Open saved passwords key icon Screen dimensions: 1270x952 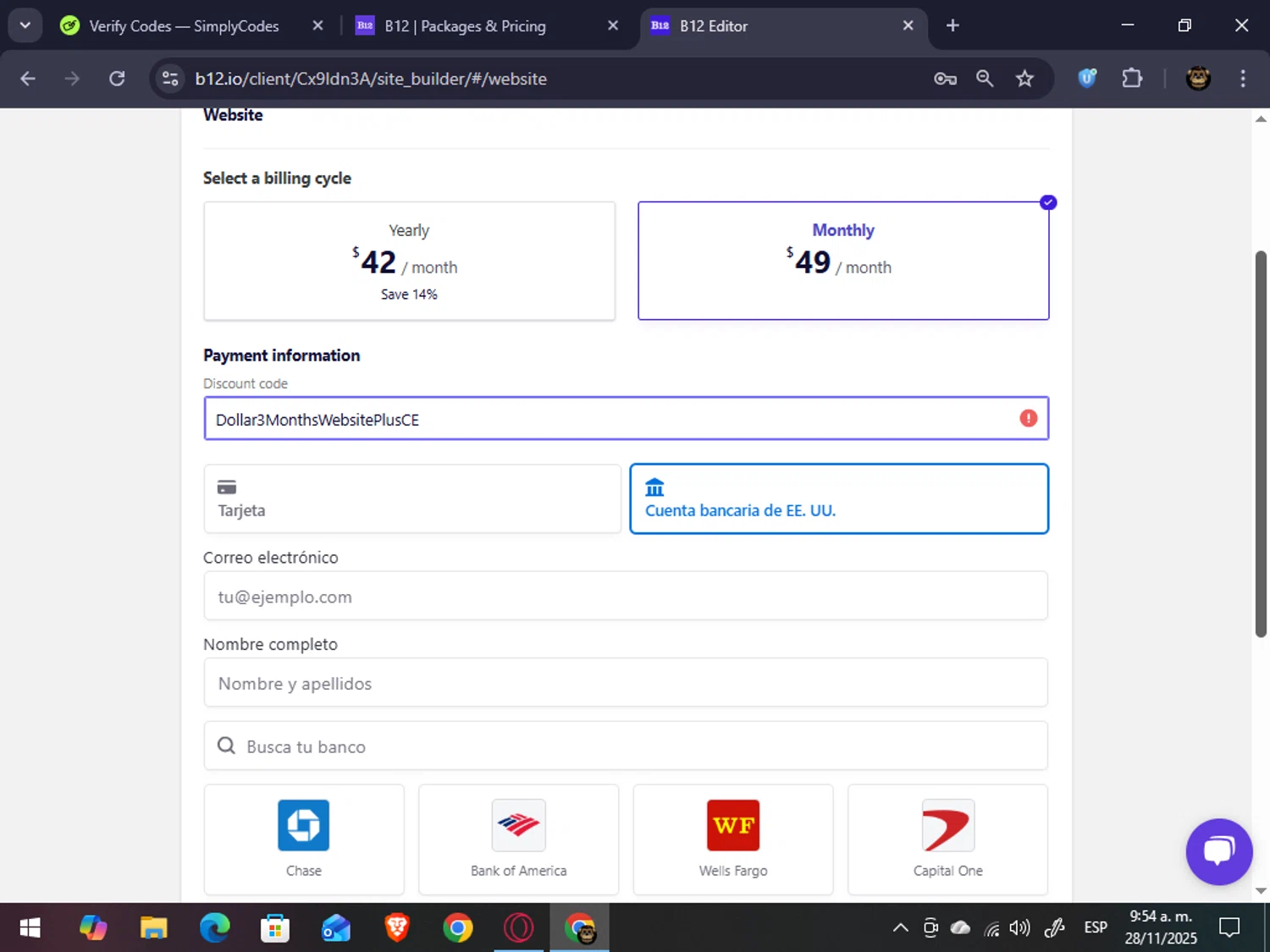[945, 79]
